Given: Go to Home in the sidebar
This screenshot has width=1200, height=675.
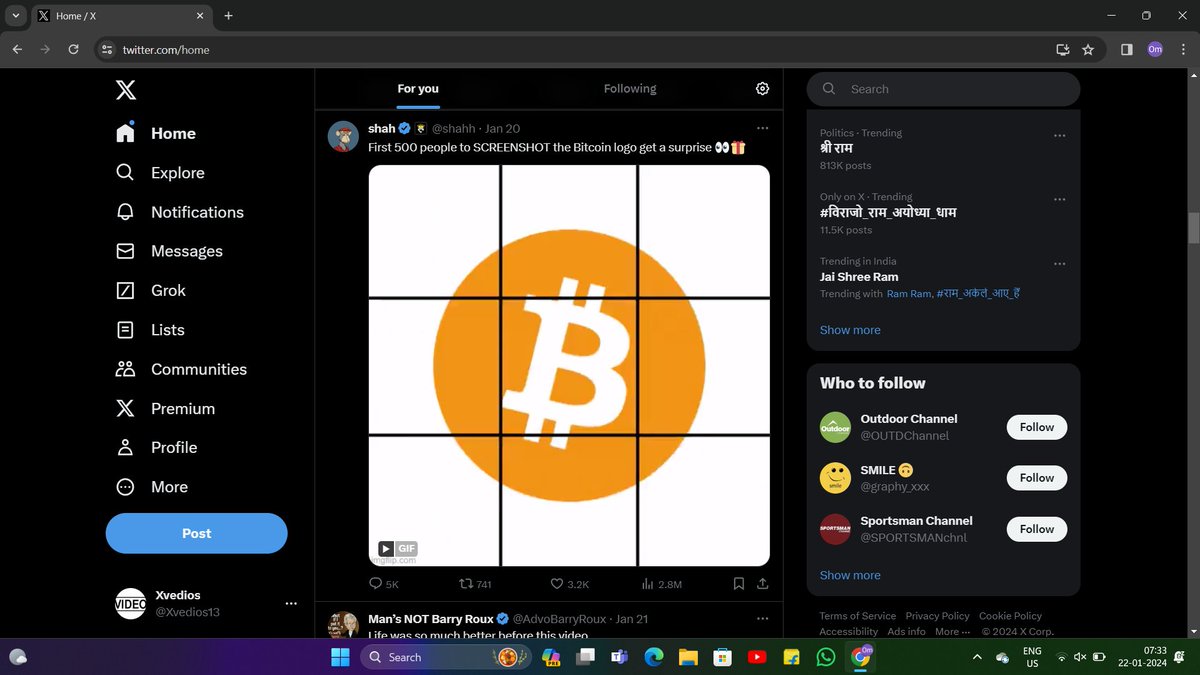Looking at the screenshot, I should pos(155,133).
